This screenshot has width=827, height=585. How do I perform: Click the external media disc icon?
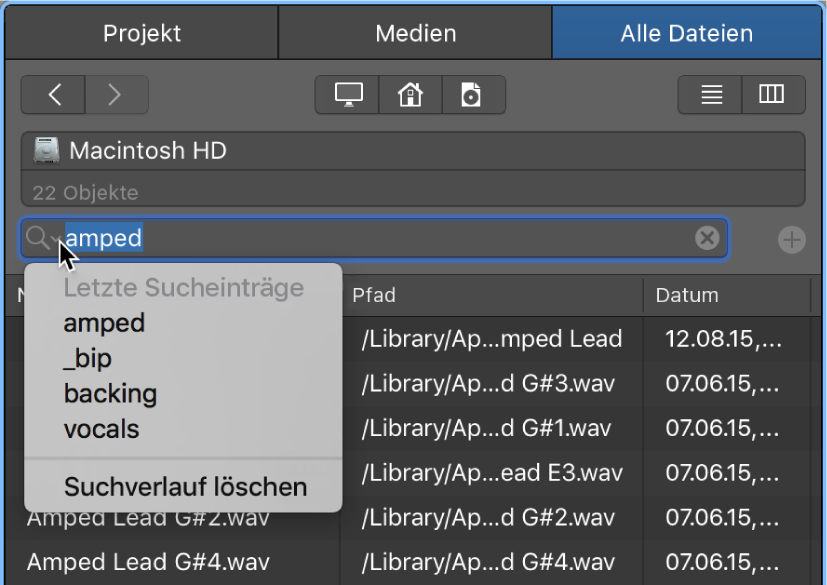coord(472,94)
